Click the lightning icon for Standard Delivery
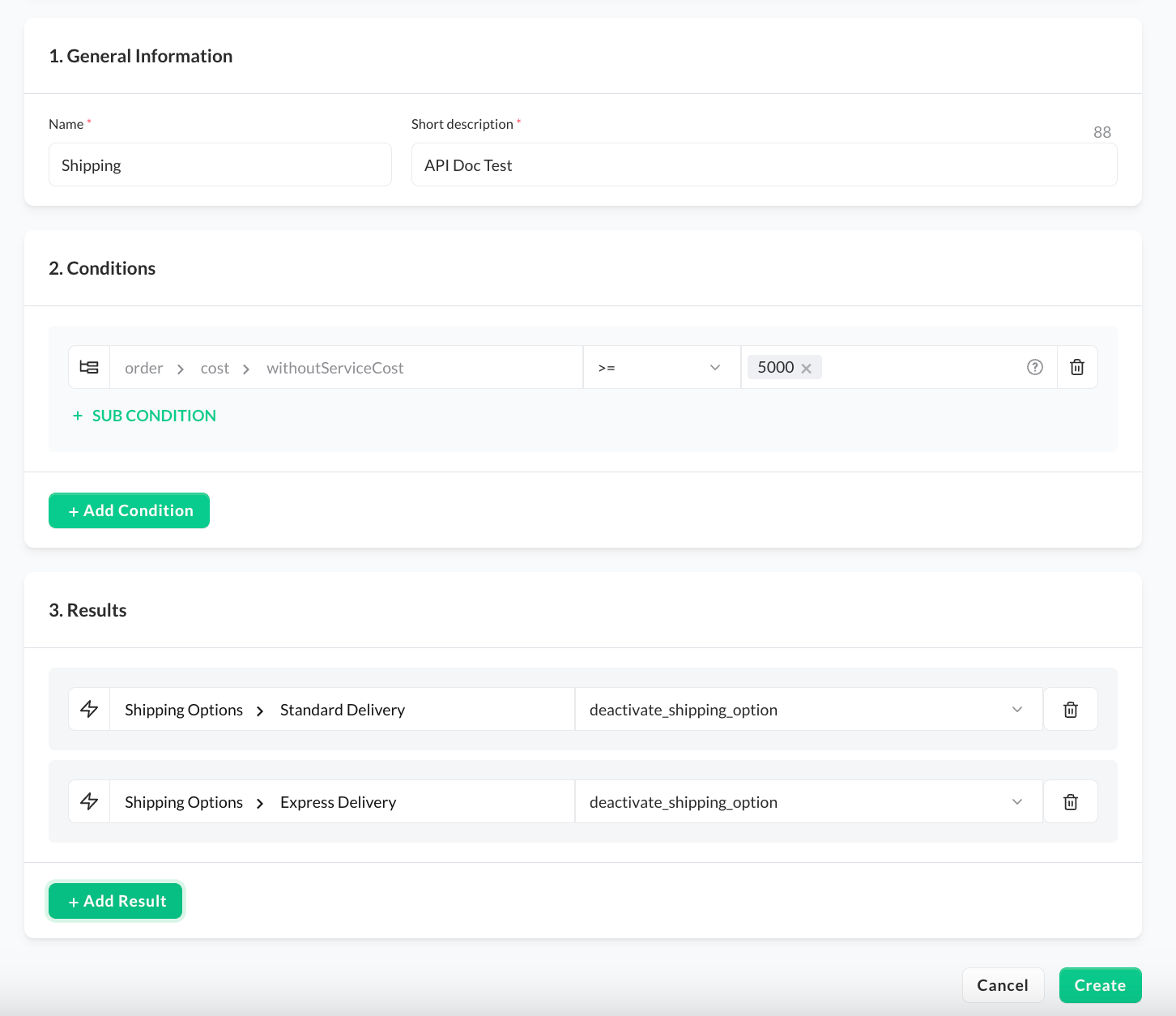 point(89,710)
